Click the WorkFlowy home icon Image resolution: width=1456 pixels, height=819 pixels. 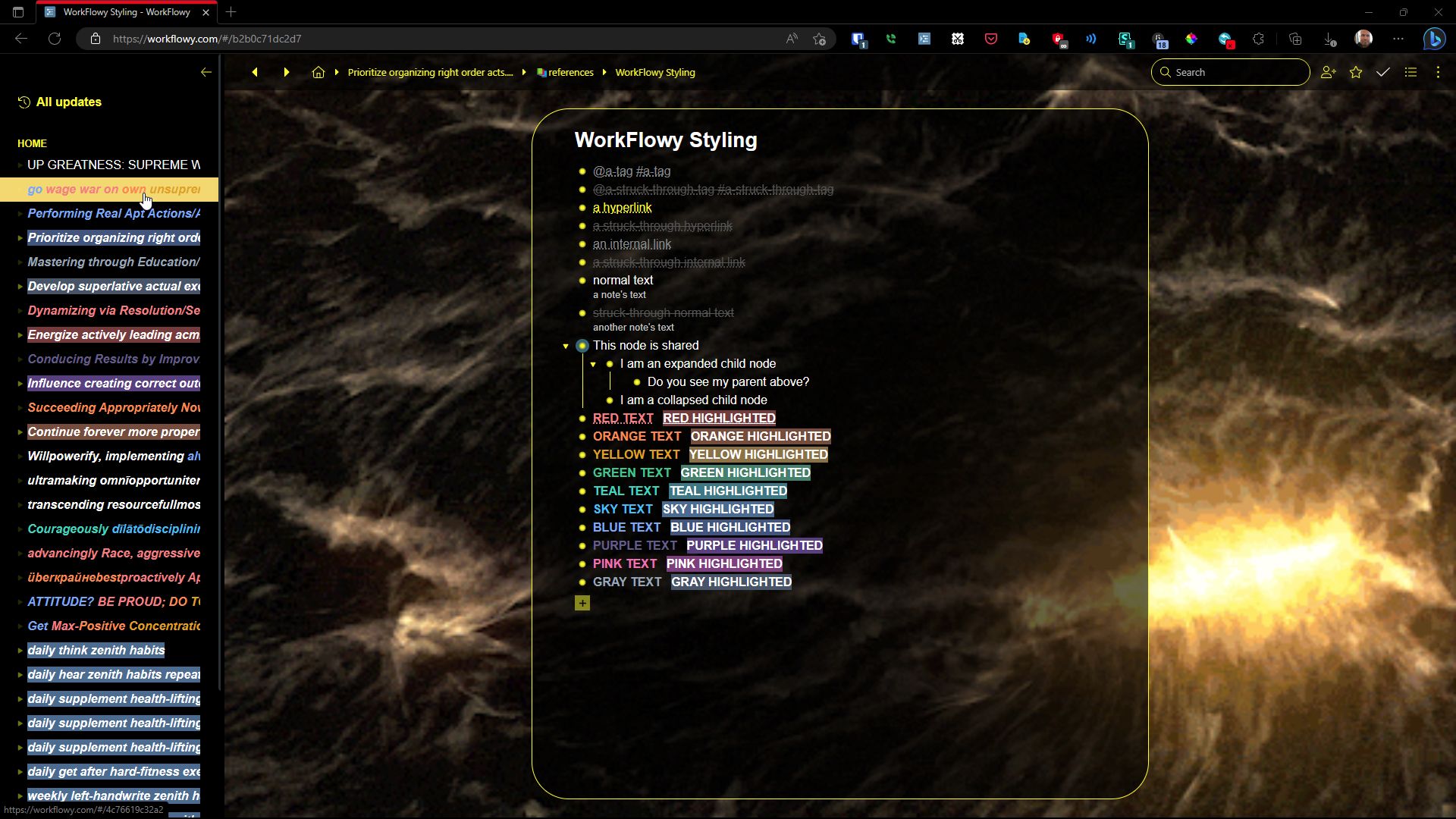click(x=318, y=72)
